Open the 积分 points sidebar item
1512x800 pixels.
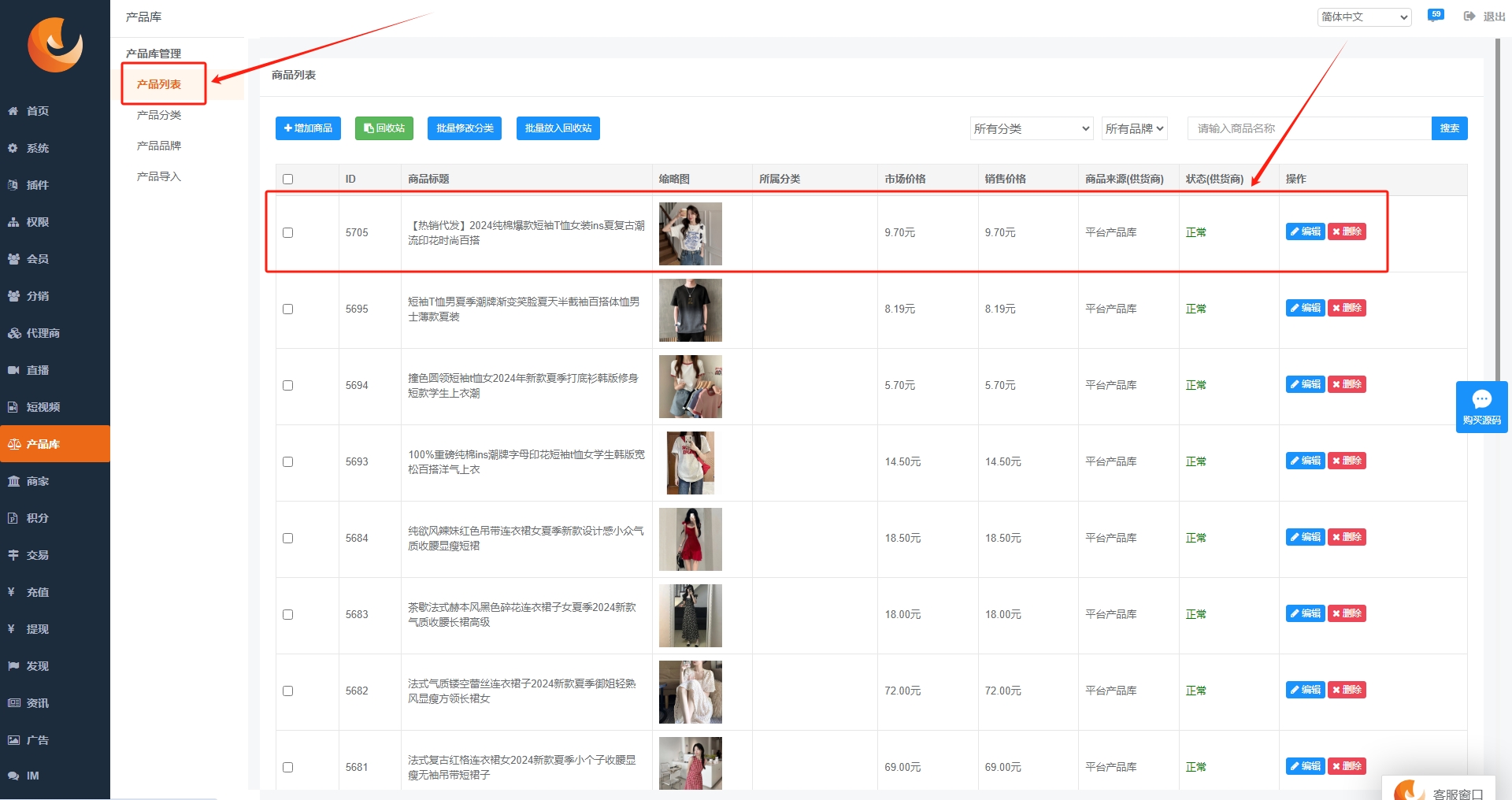point(55,518)
